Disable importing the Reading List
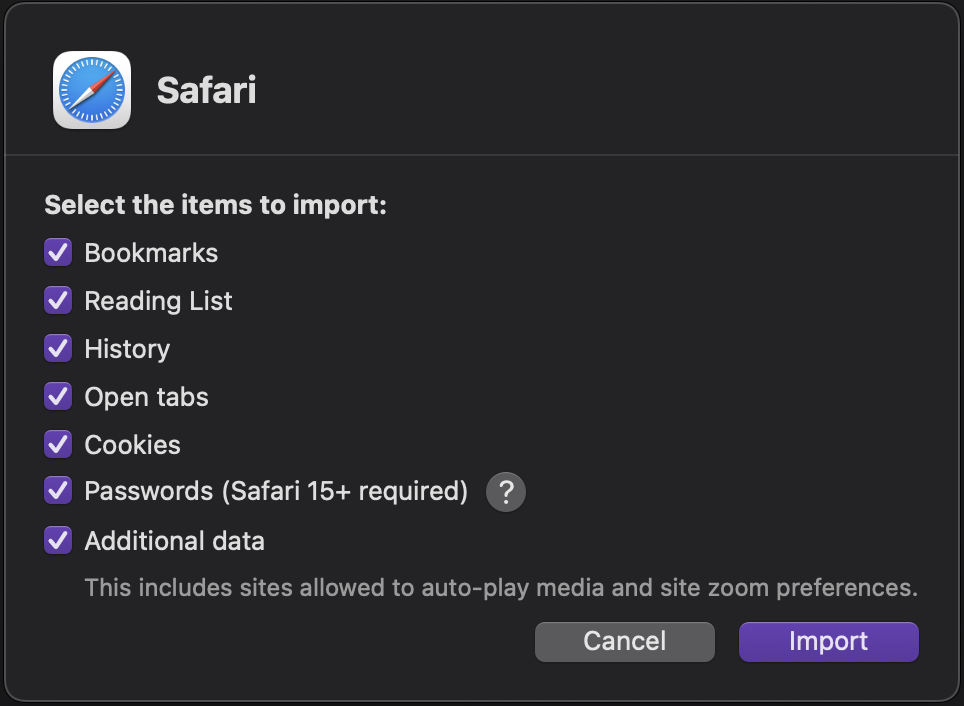 click(57, 300)
